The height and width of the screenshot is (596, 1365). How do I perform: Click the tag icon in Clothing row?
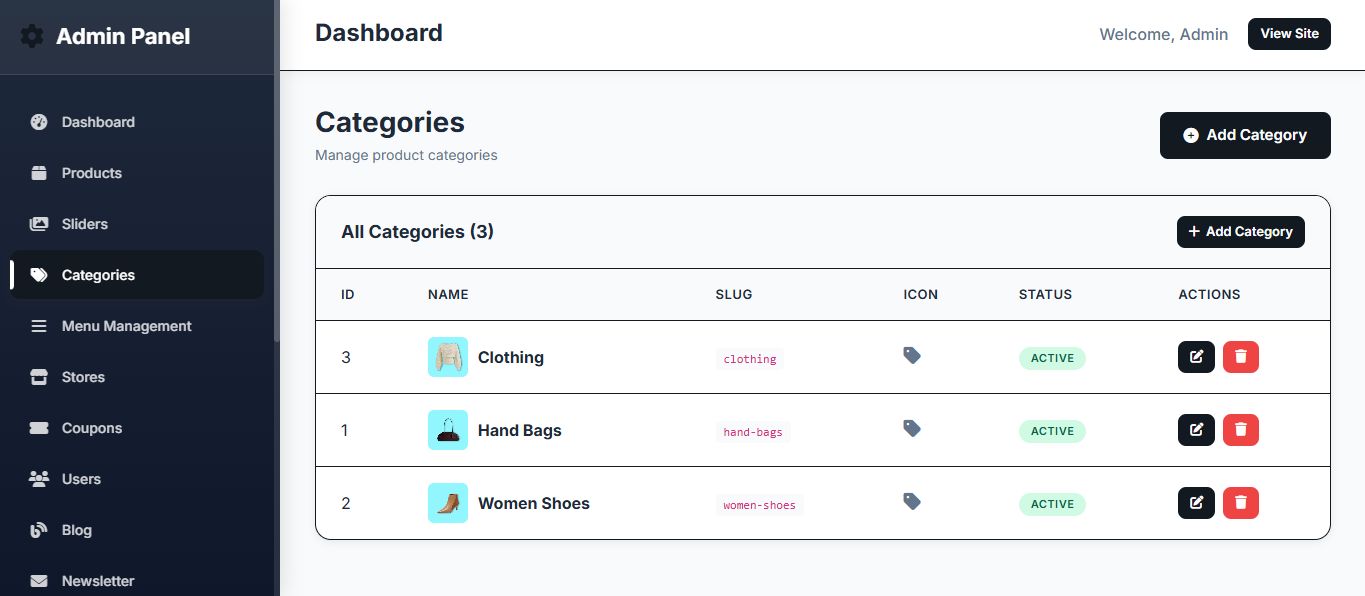pos(912,355)
